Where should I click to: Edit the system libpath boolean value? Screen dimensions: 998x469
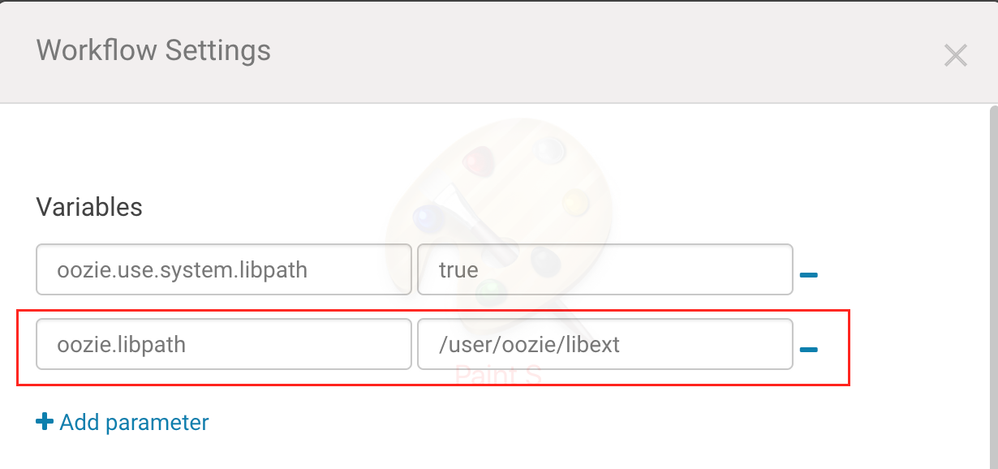604,270
